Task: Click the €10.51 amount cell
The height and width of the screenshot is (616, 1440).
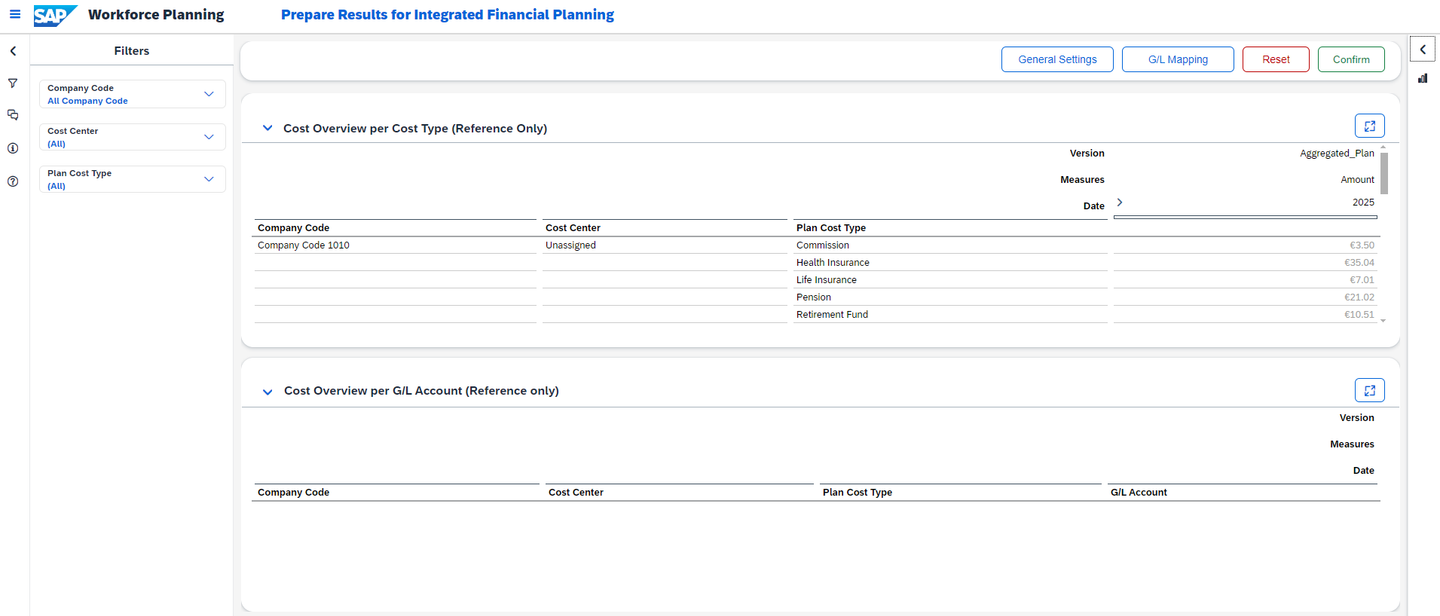Action: point(1245,314)
